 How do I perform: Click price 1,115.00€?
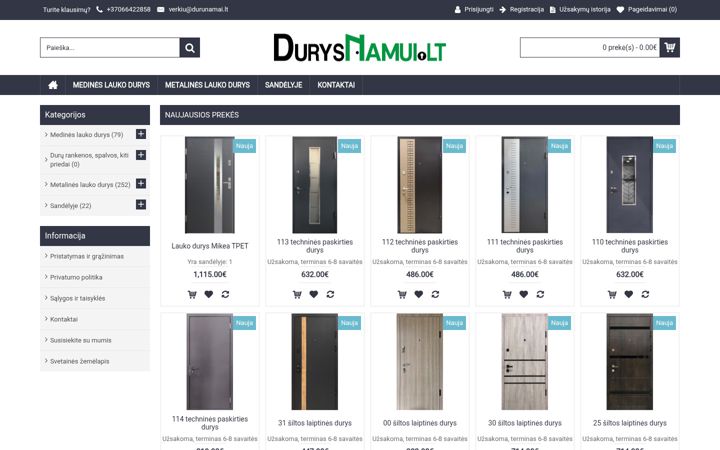[210, 274]
